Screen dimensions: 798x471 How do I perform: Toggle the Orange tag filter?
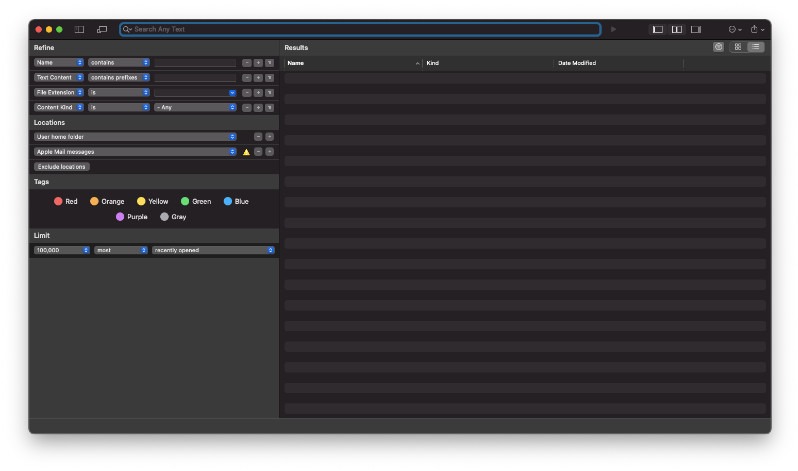107,202
